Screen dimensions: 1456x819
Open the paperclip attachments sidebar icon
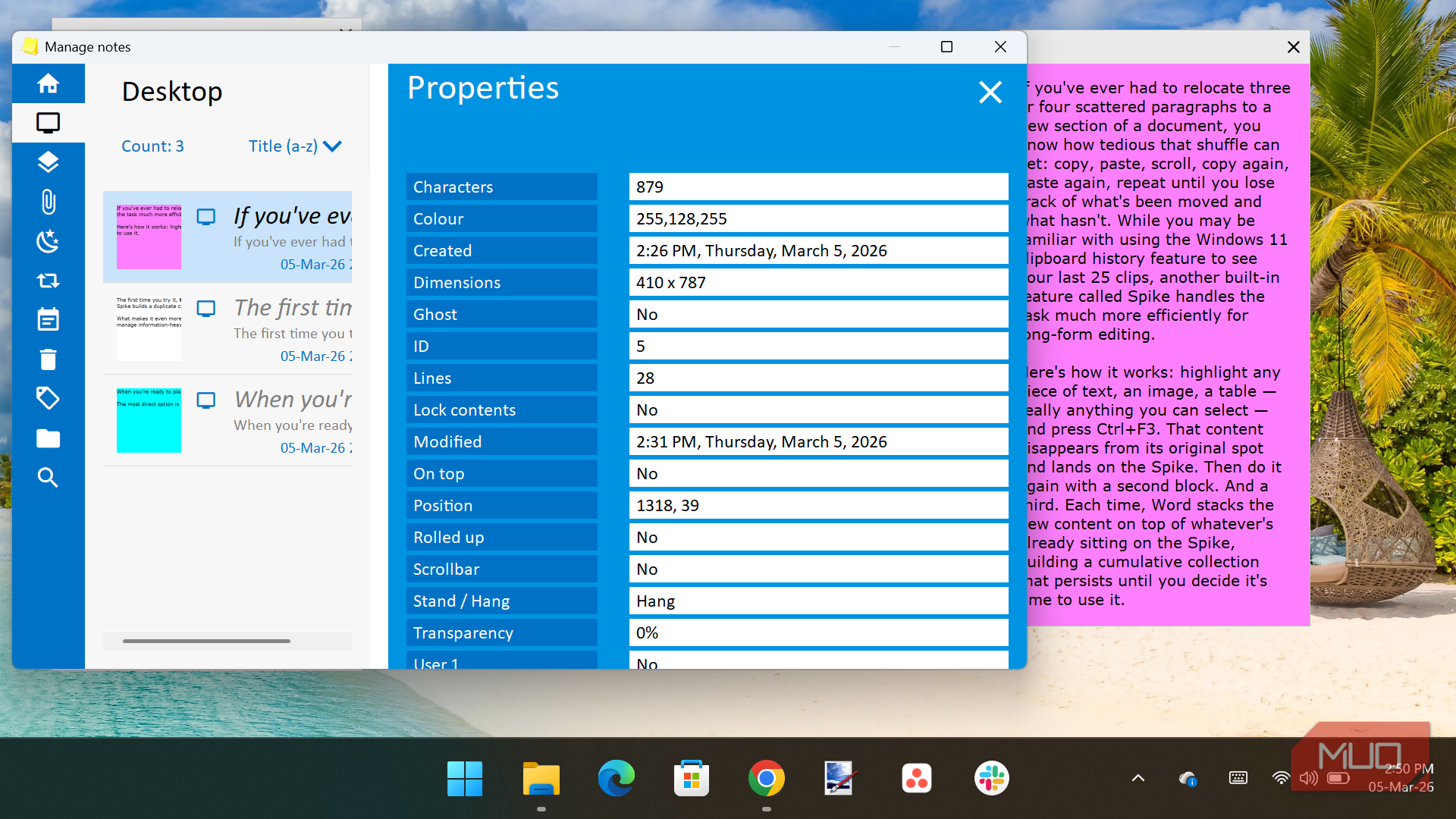pyautogui.click(x=48, y=202)
